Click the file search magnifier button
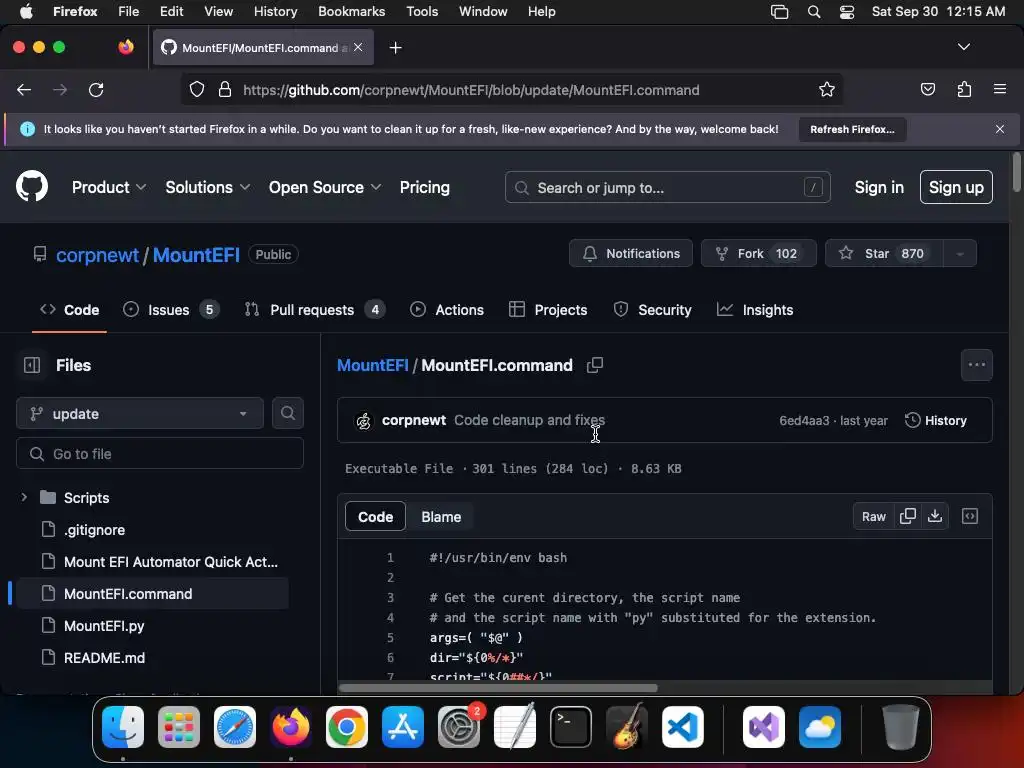This screenshot has height=768, width=1024. click(287, 413)
